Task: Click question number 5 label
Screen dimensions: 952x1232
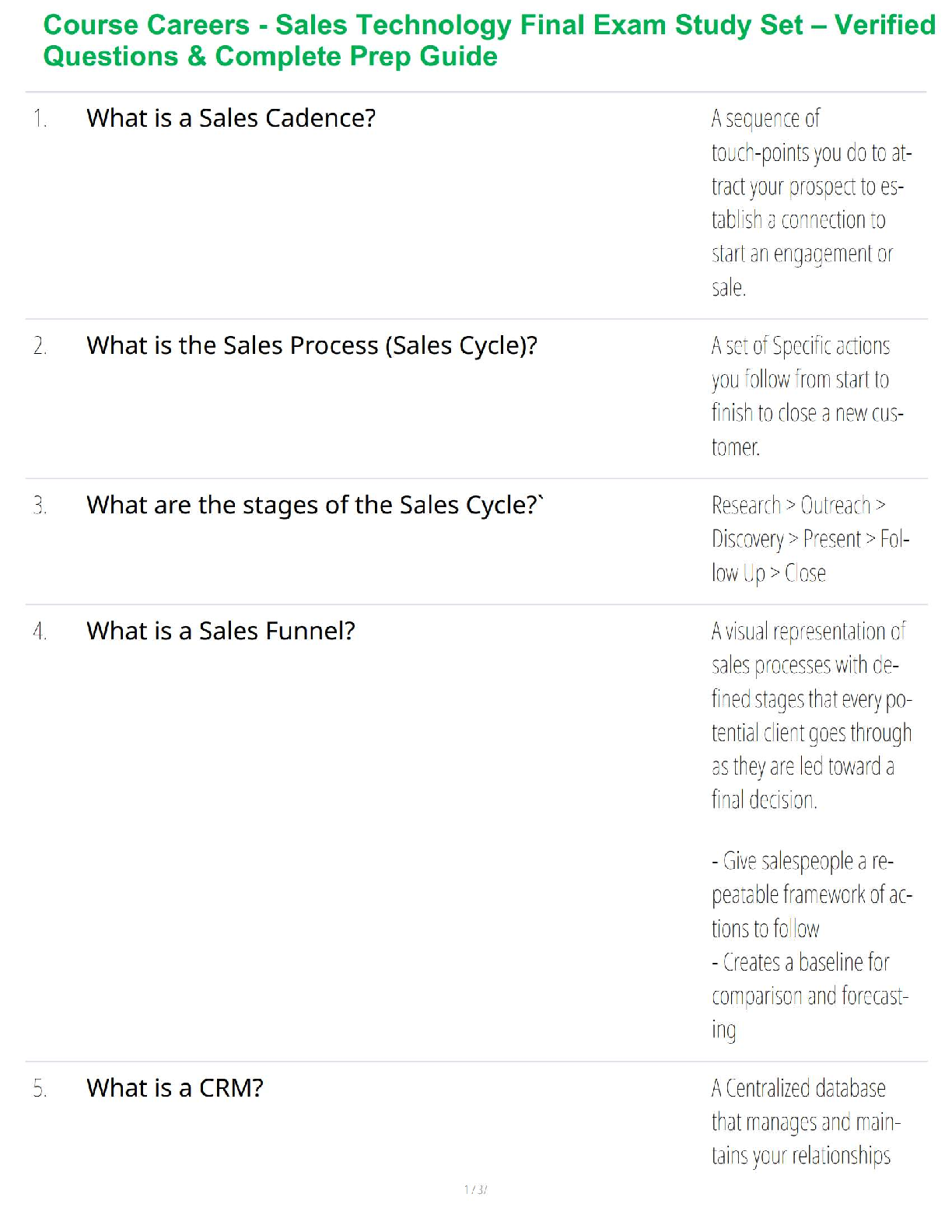Action: pyautogui.click(x=40, y=1089)
